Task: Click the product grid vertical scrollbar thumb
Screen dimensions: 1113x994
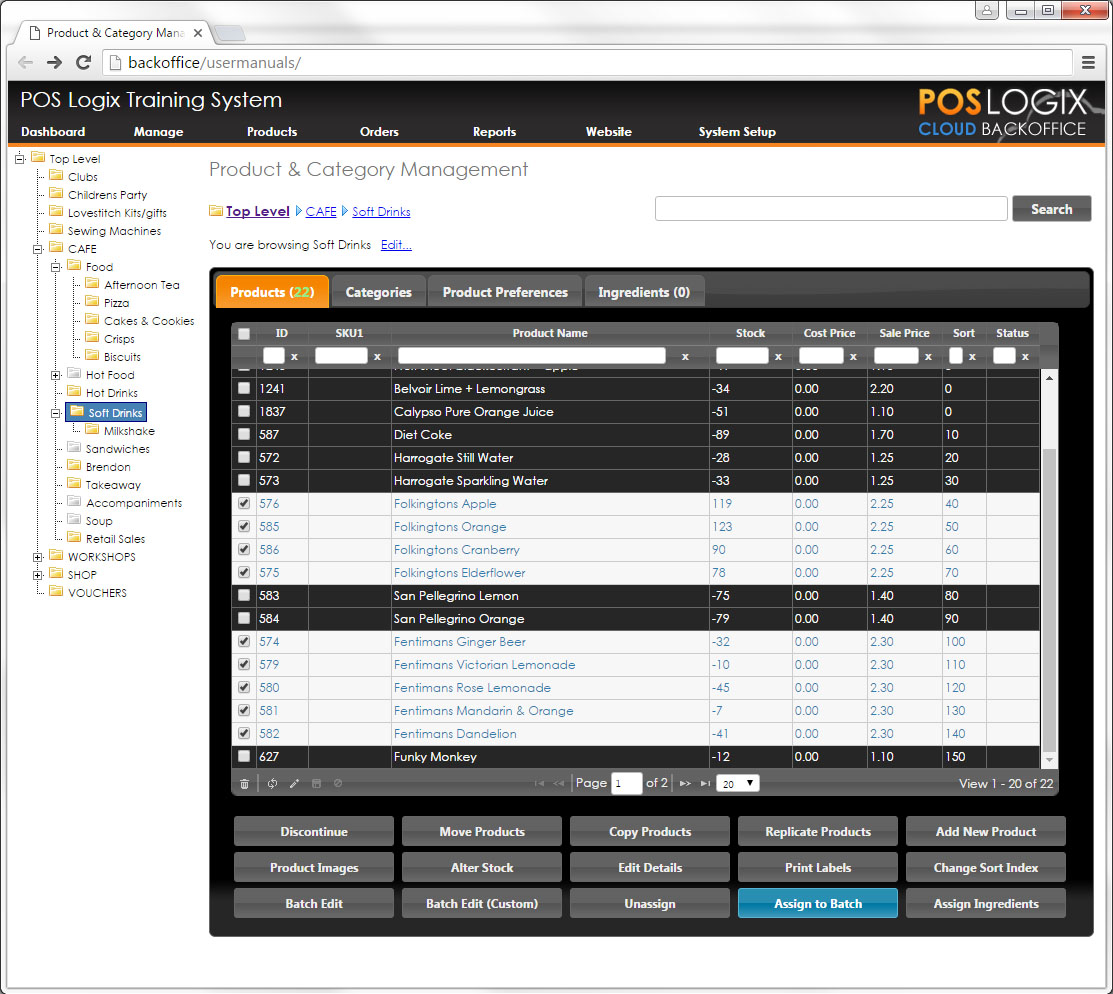Action: 1048,599
